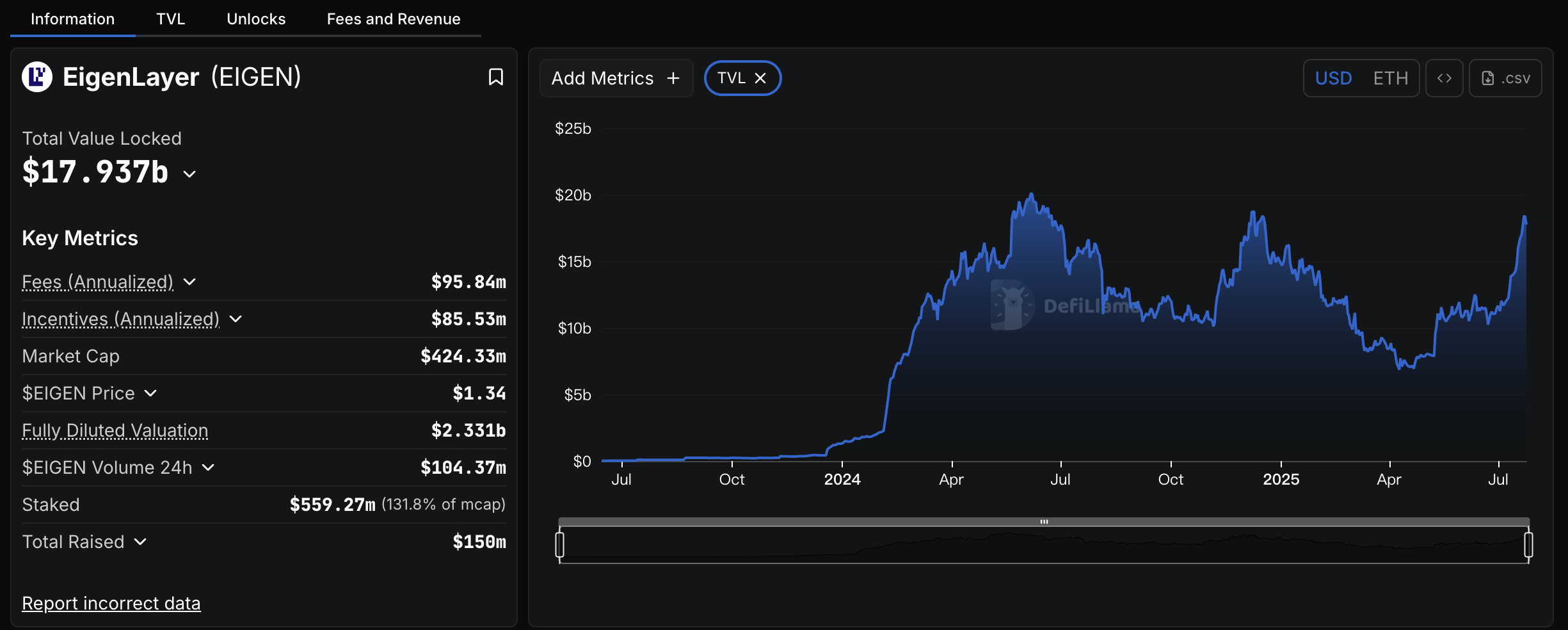The image size is (1568, 630).
Task: Expand the Incentives (Annualized) chevron
Action: (x=236, y=319)
